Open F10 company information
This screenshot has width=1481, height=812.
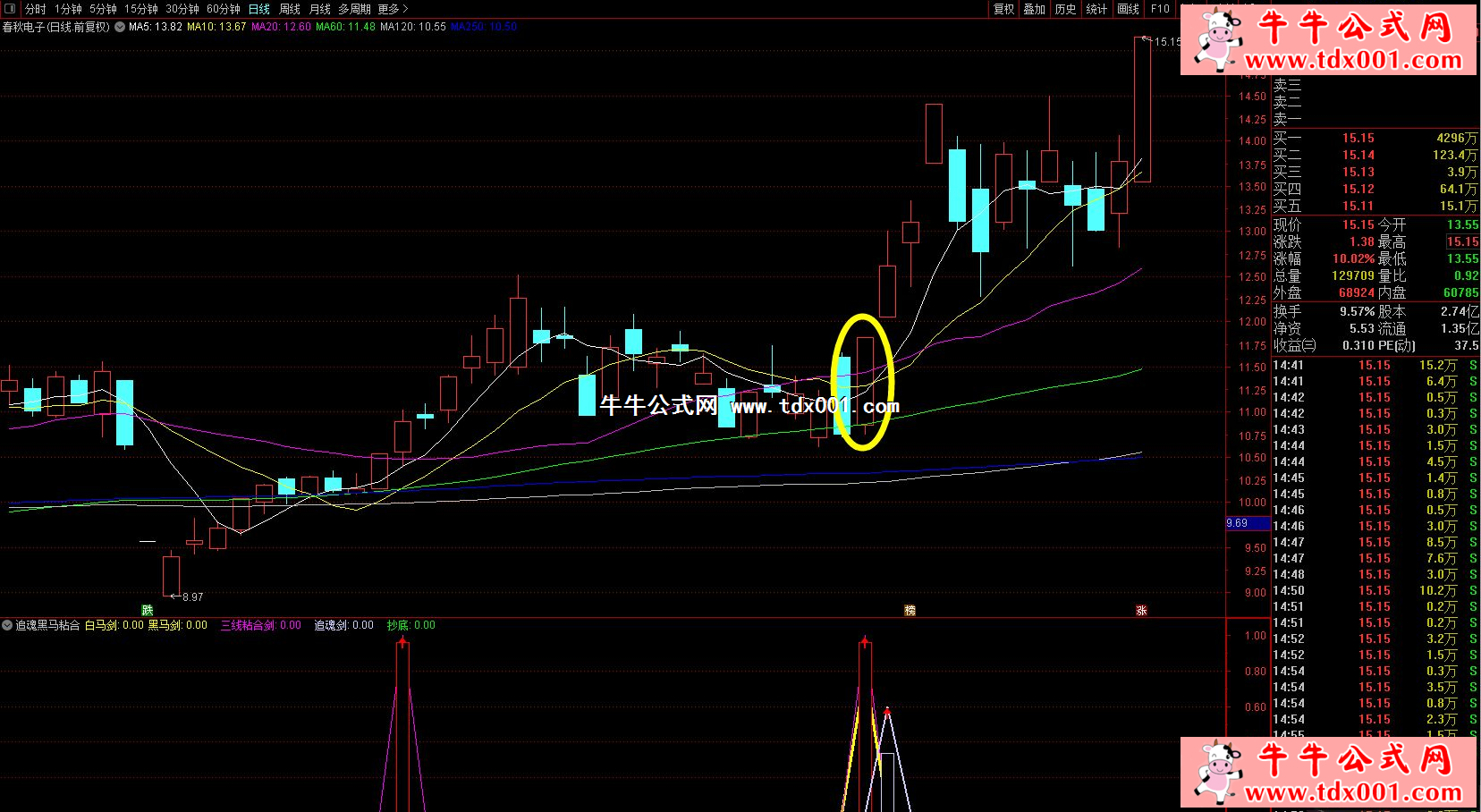tap(1160, 9)
